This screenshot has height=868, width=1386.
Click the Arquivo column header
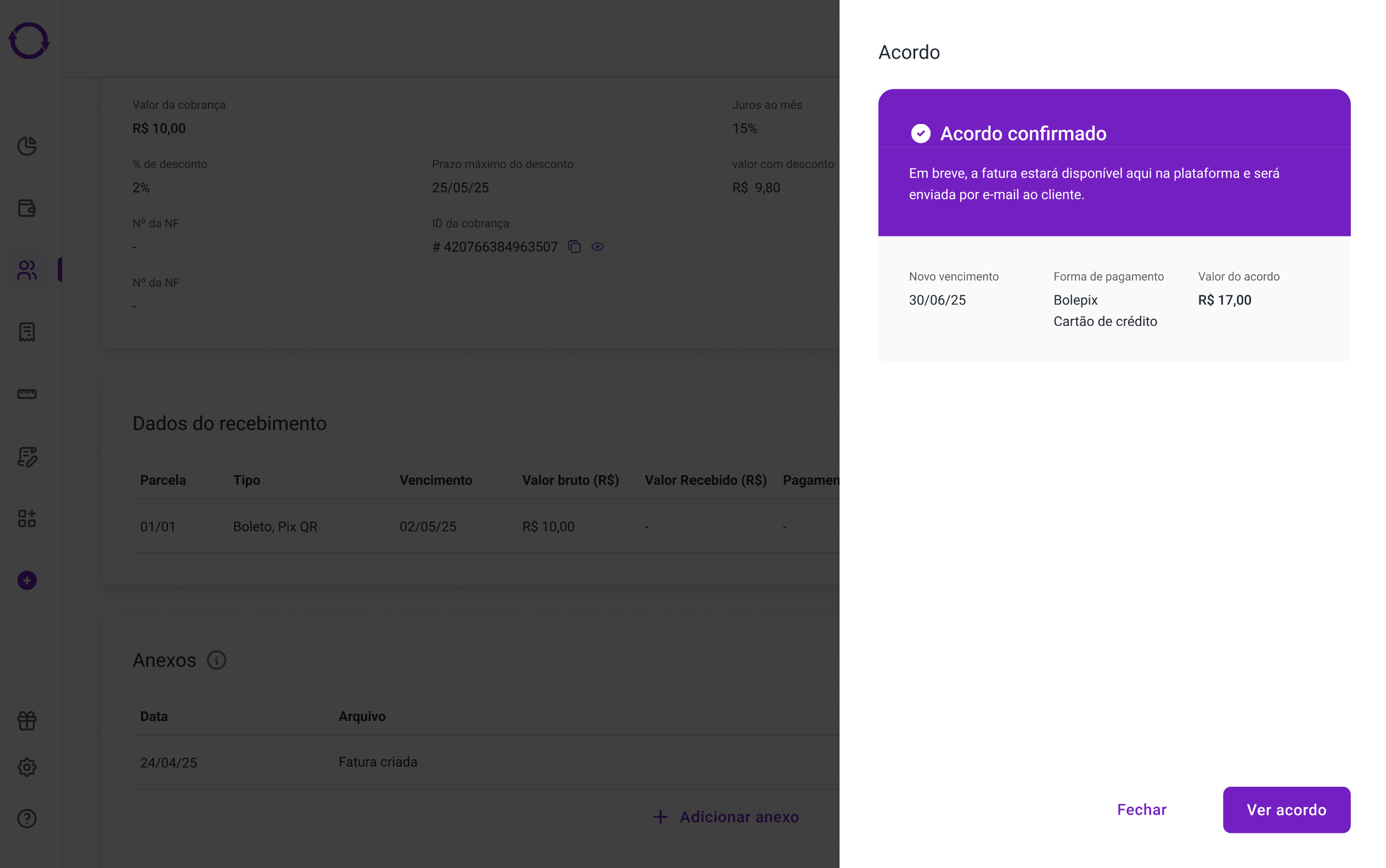(x=362, y=716)
